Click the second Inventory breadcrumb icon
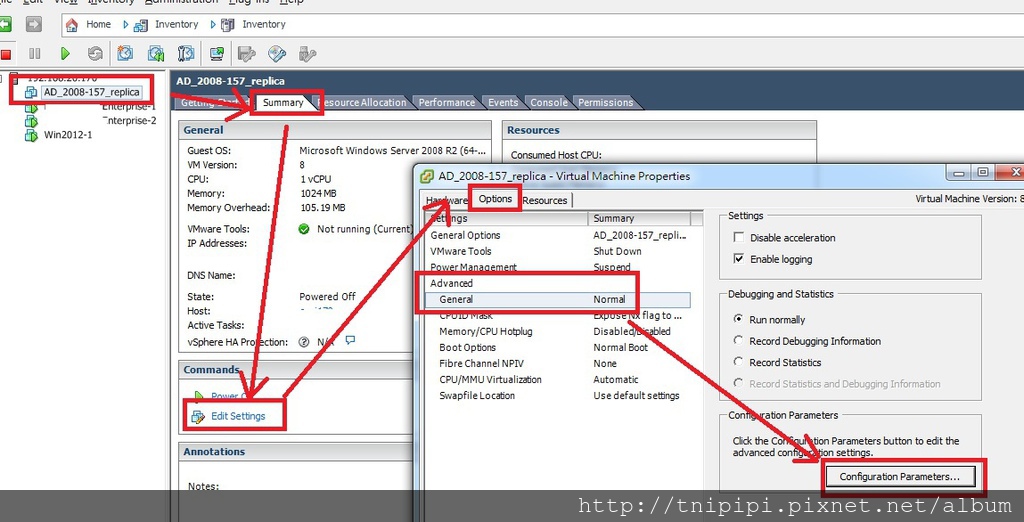The width and height of the screenshot is (1024, 522). [228, 25]
